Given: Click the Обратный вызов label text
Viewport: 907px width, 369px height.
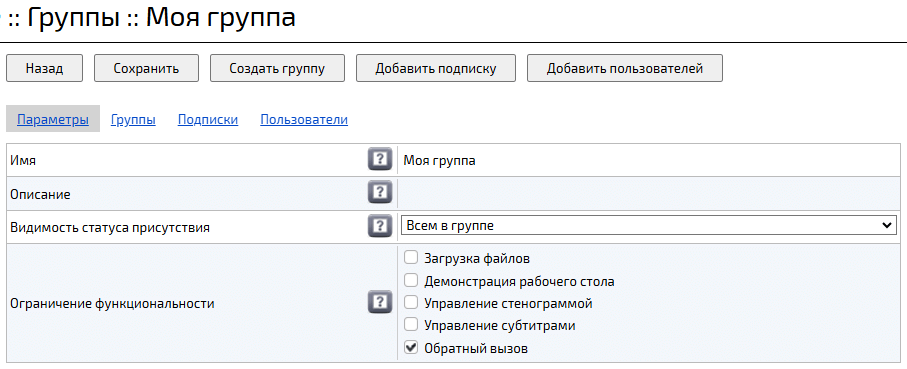Looking at the screenshot, I should click(x=475, y=349).
